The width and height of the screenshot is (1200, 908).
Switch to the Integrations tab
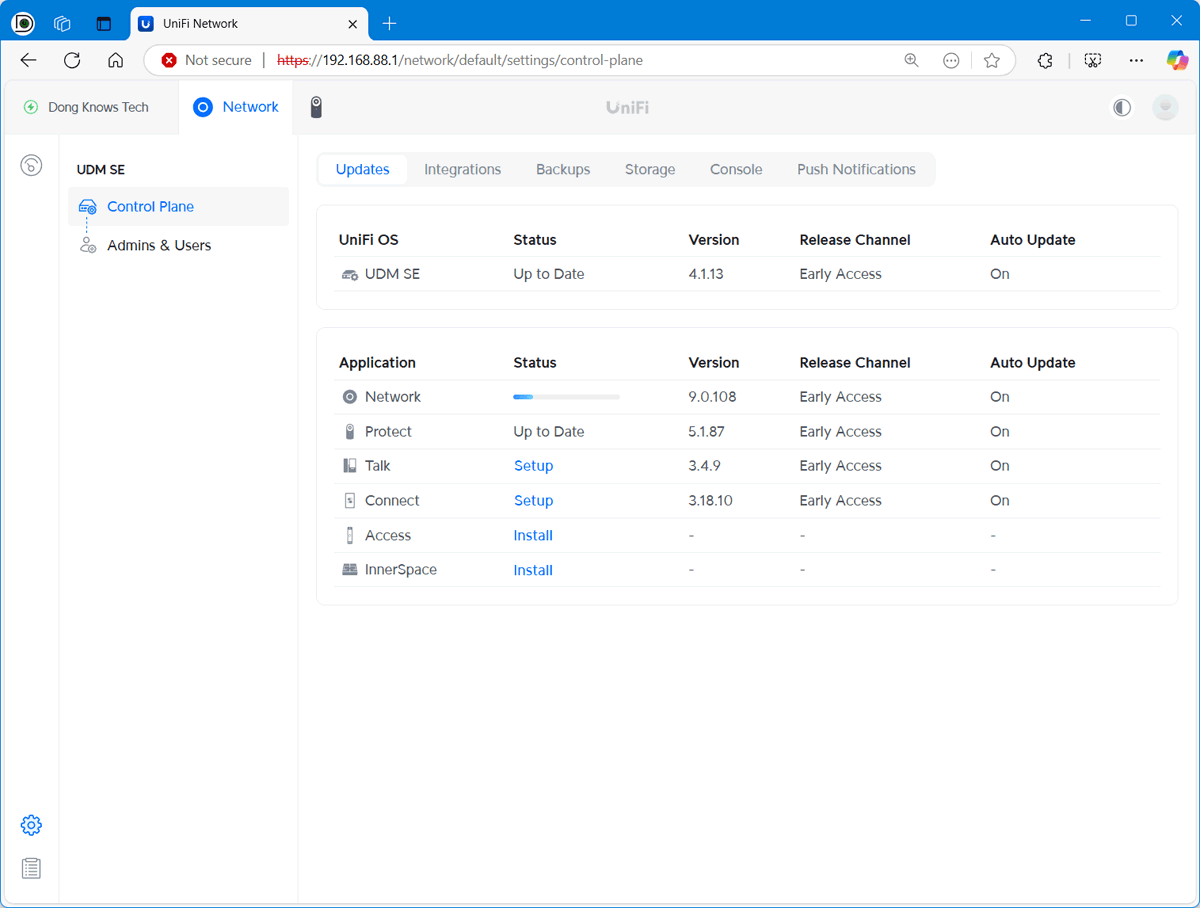pos(462,169)
